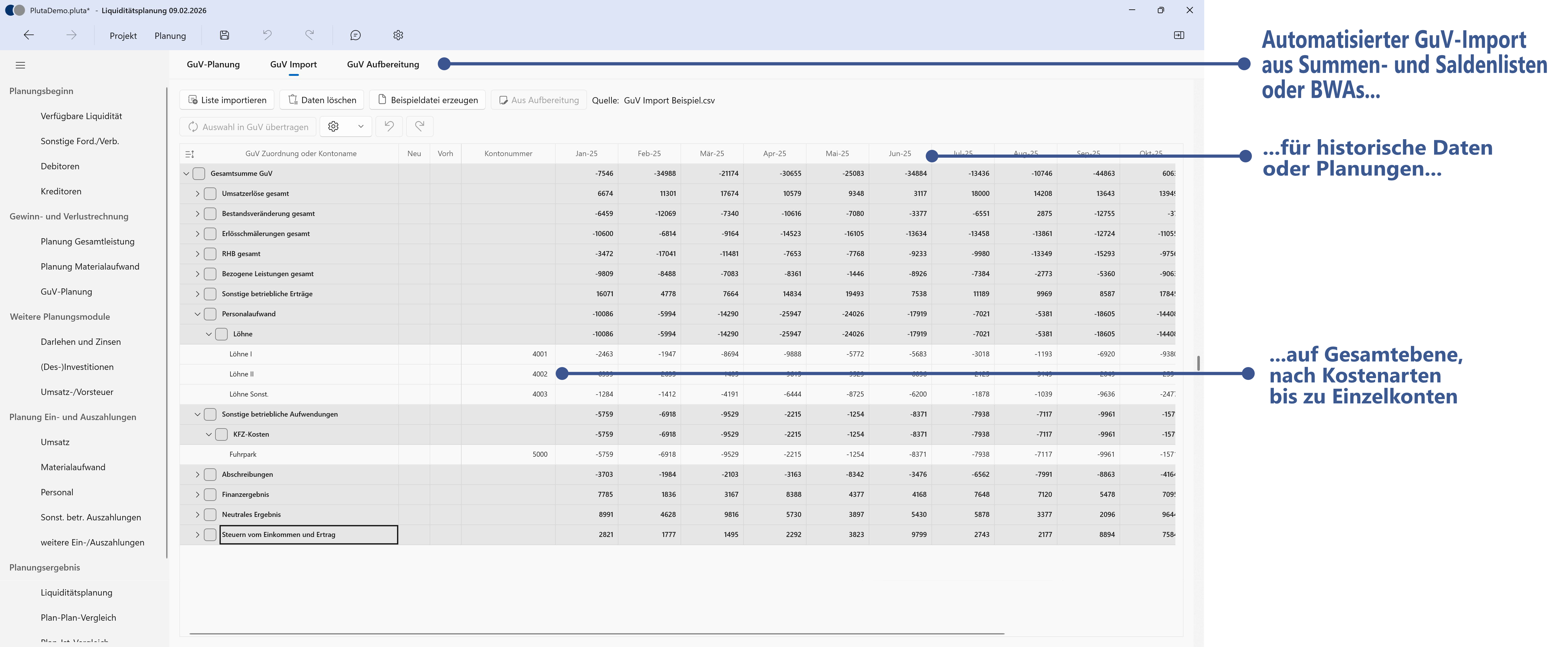Screen dimensions: 1568x647
Task: Open the settings gear in the title toolbar
Action: point(398,35)
